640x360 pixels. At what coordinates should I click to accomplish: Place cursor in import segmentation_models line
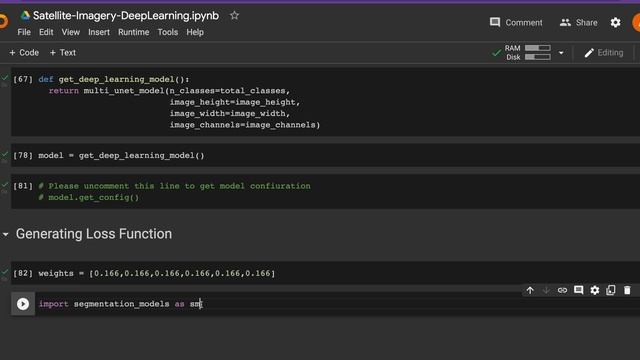point(120,304)
